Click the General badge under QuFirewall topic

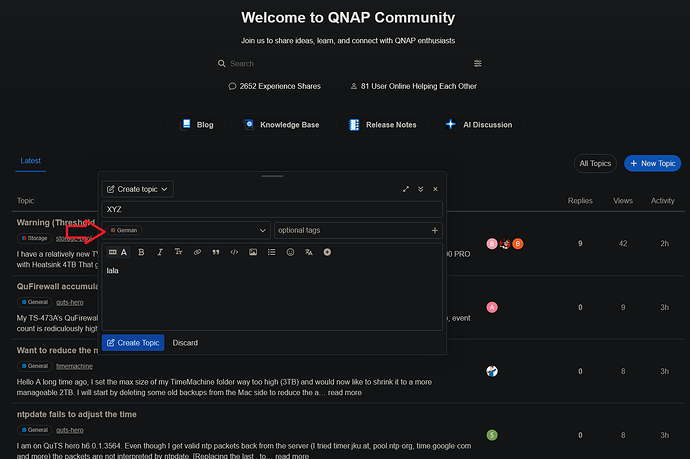click(x=34, y=302)
